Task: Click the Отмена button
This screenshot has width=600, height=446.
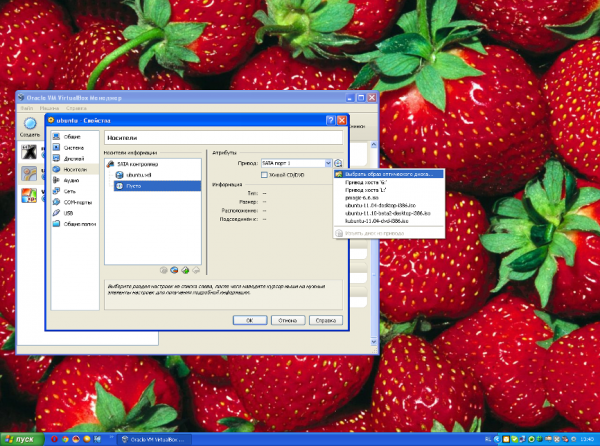Action: tap(288, 320)
